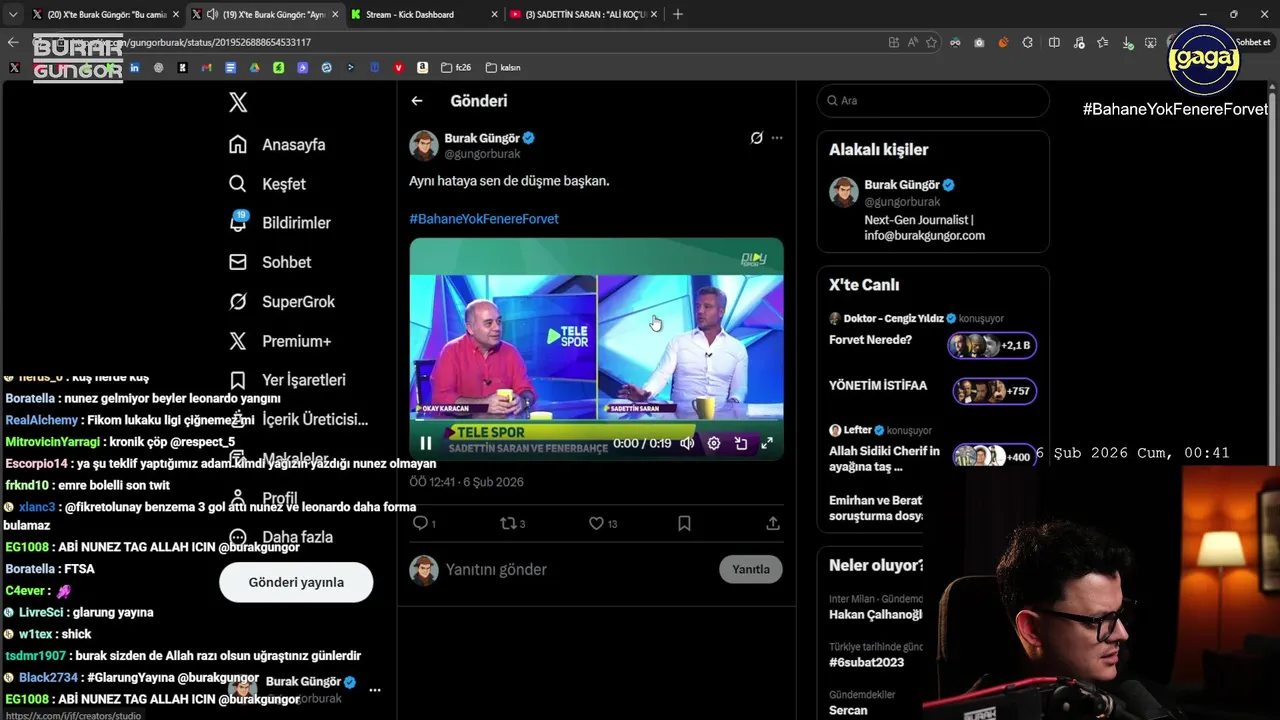Open LinkedIn bookmark in favorites bar
The height and width of the screenshot is (720, 1280).
coord(134,68)
